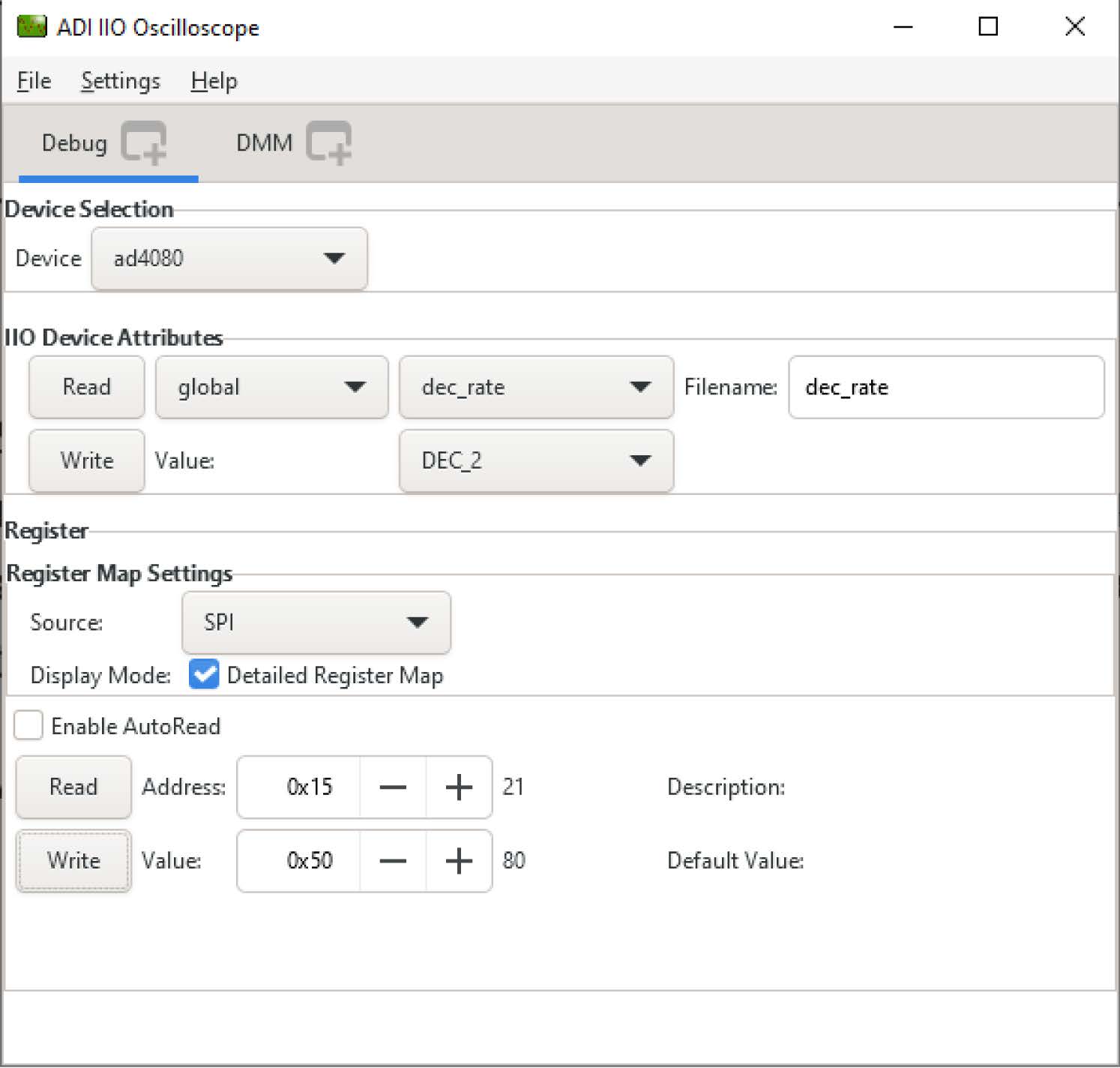
Task: Enable AutoRead for the register map
Action: pyautogui.click(x=28, y=725)
